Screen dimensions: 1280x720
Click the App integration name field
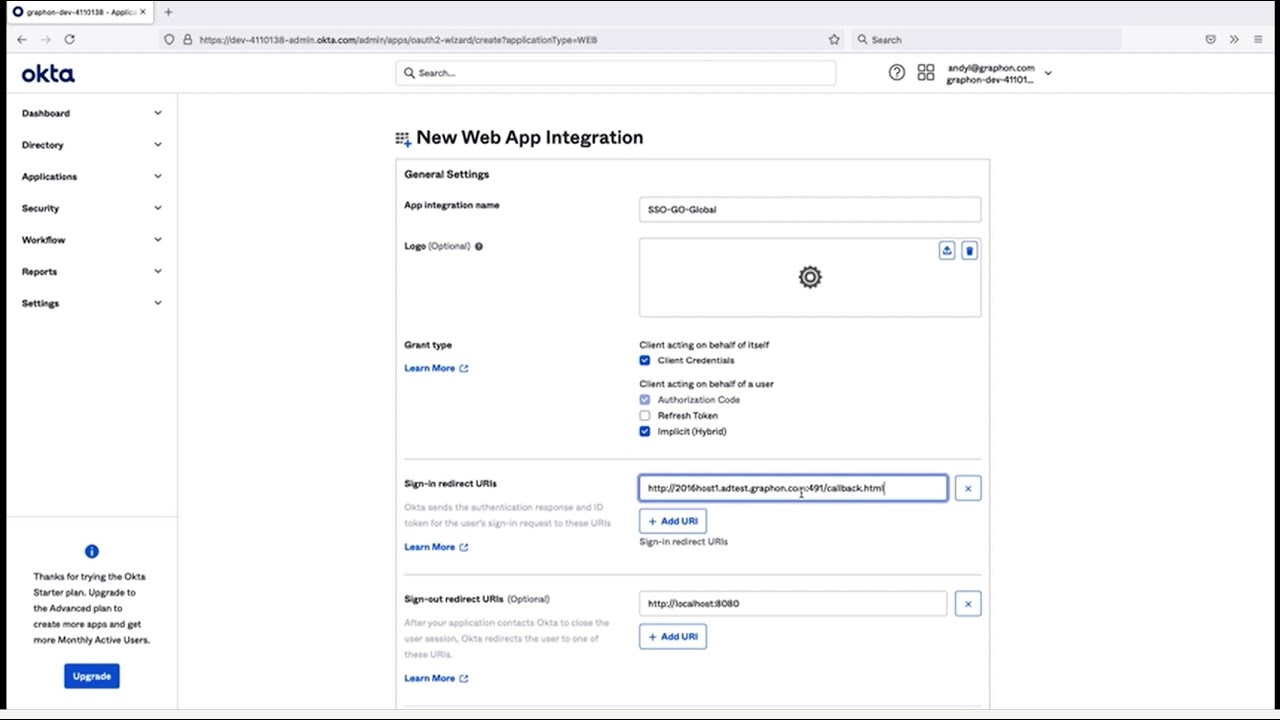[810, 210]
